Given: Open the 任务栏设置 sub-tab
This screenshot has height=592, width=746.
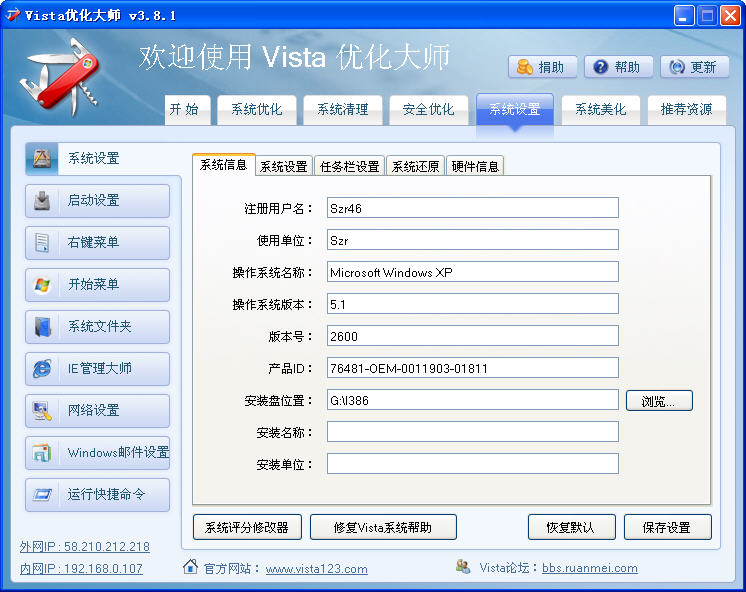Looking at the screenshot, I should pyautogui.click(x=348, y=166).
